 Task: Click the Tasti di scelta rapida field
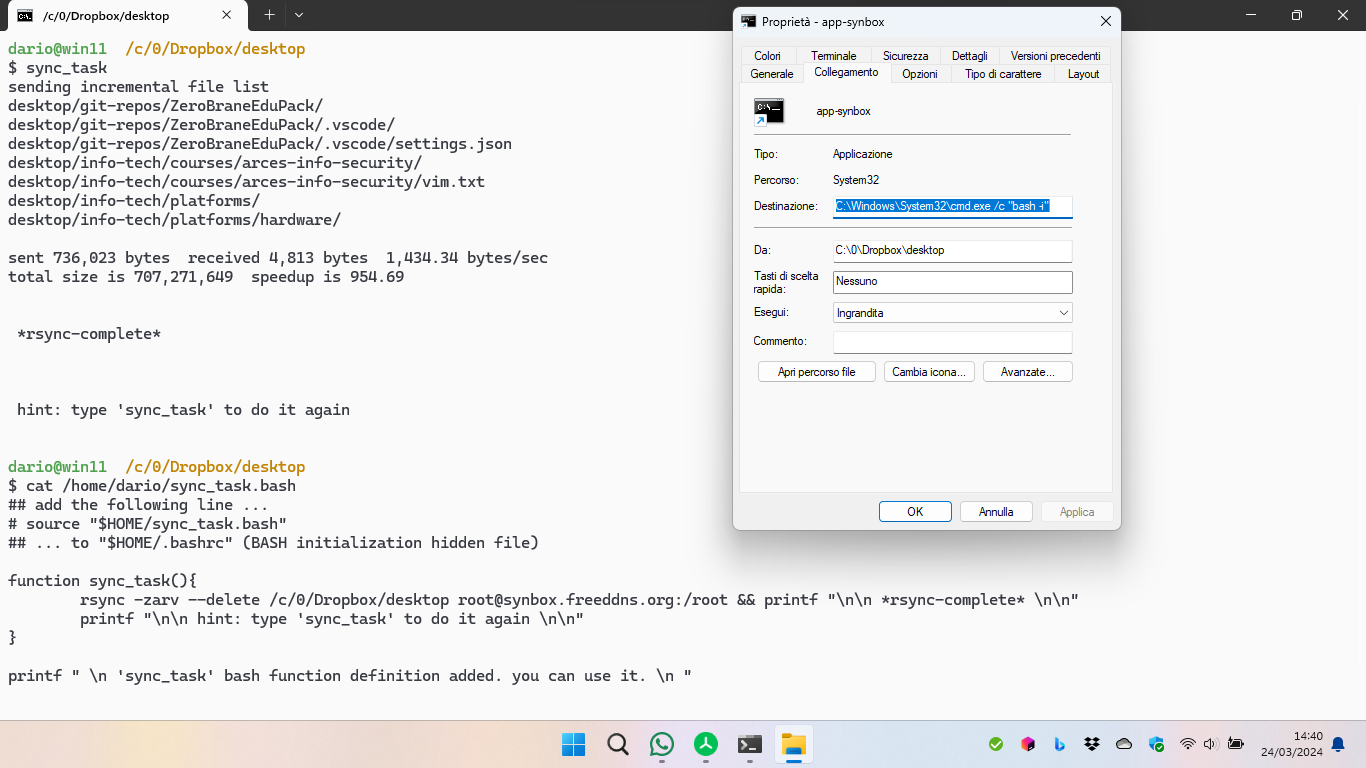pyautogui.click(x=953, y=282)
